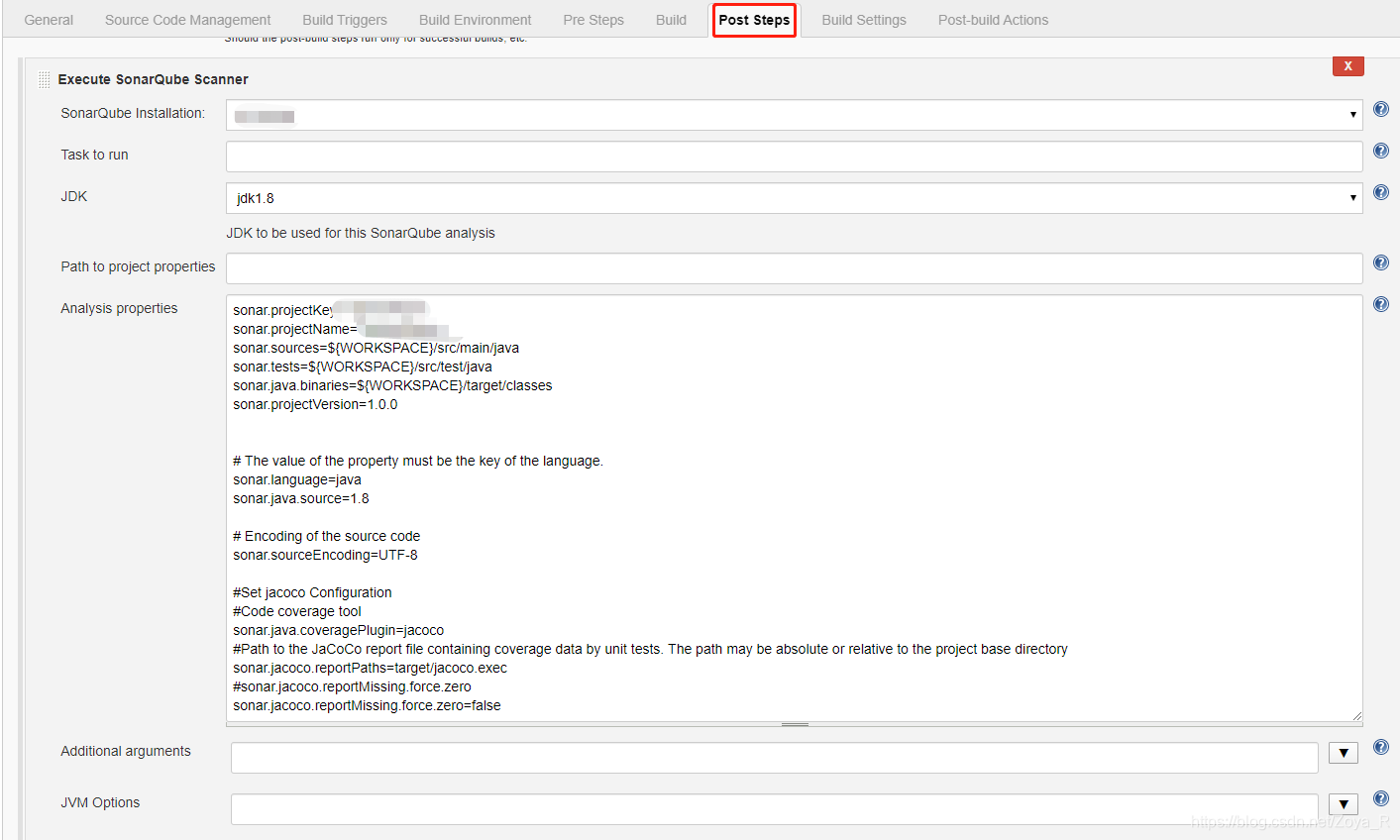Switch to the Build tab
This screenshot has height=840, width=1400.
pos(672,20)
